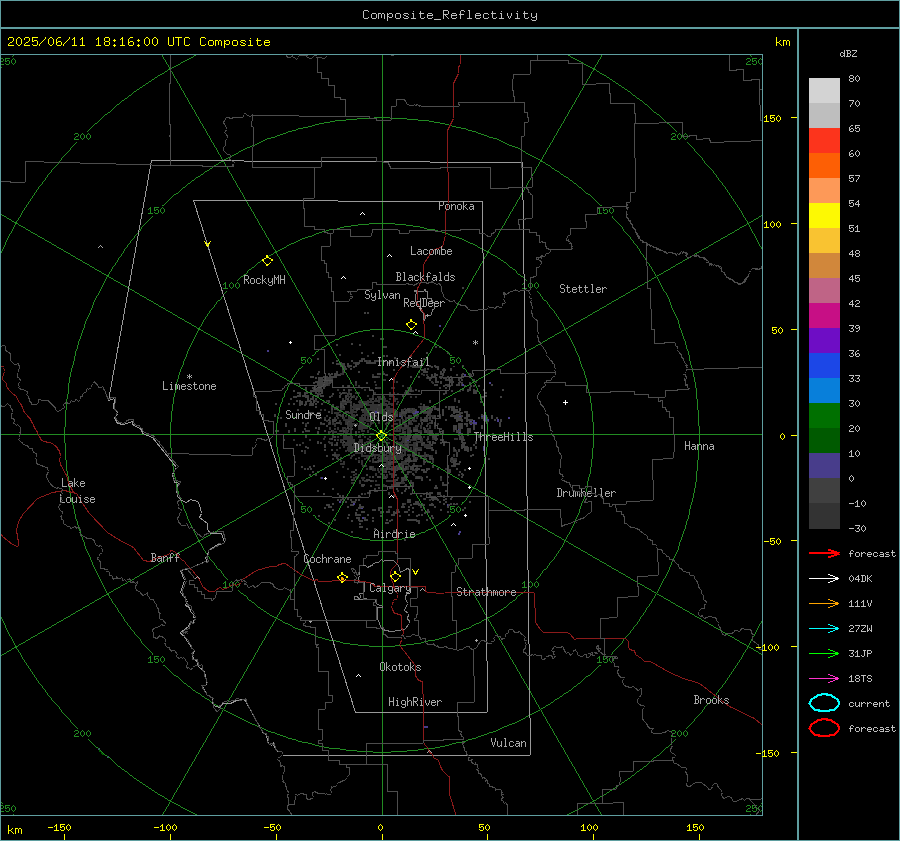Click the Drumheller label

pyautogui.click(x=586, y=493)
